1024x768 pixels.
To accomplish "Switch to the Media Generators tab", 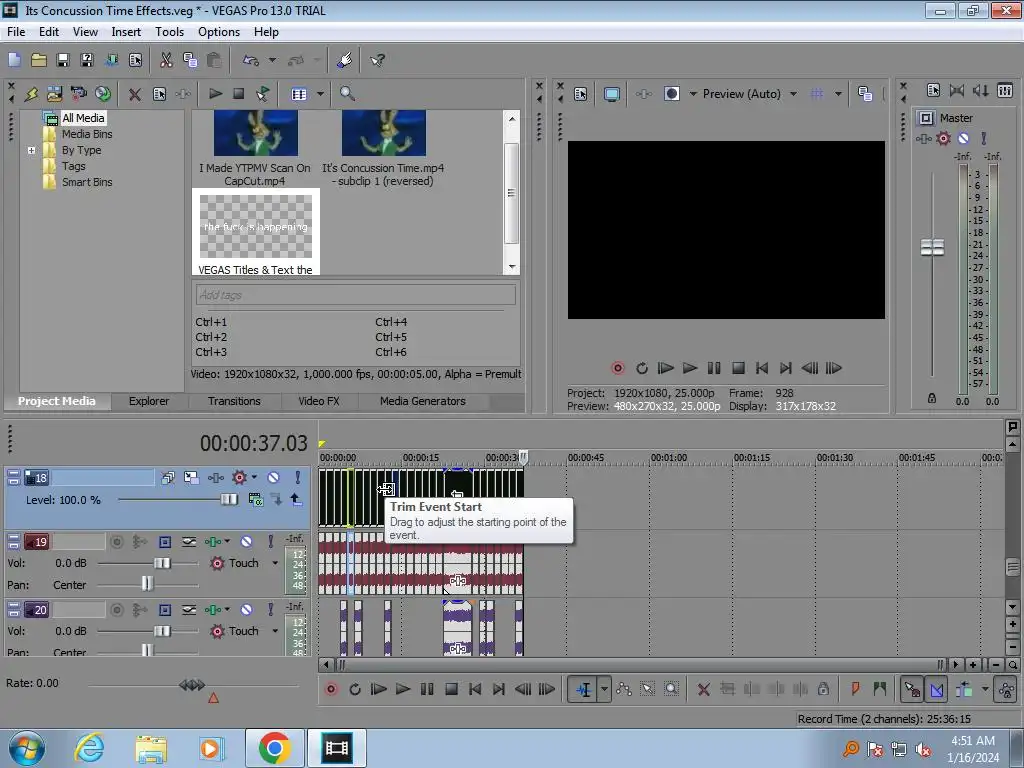I will [423, 401].
